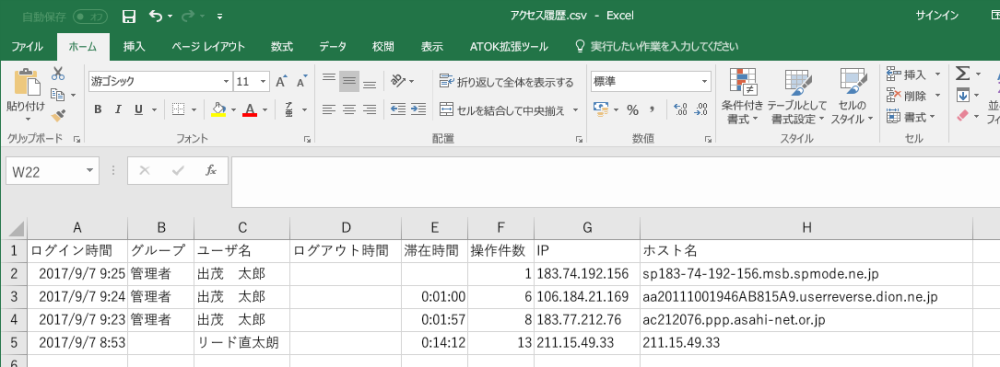Viewport: 1000px width, 367px height.
Task: Click the Increase Decimal icon
Action: pyautogui.click(x=680, y=110)
